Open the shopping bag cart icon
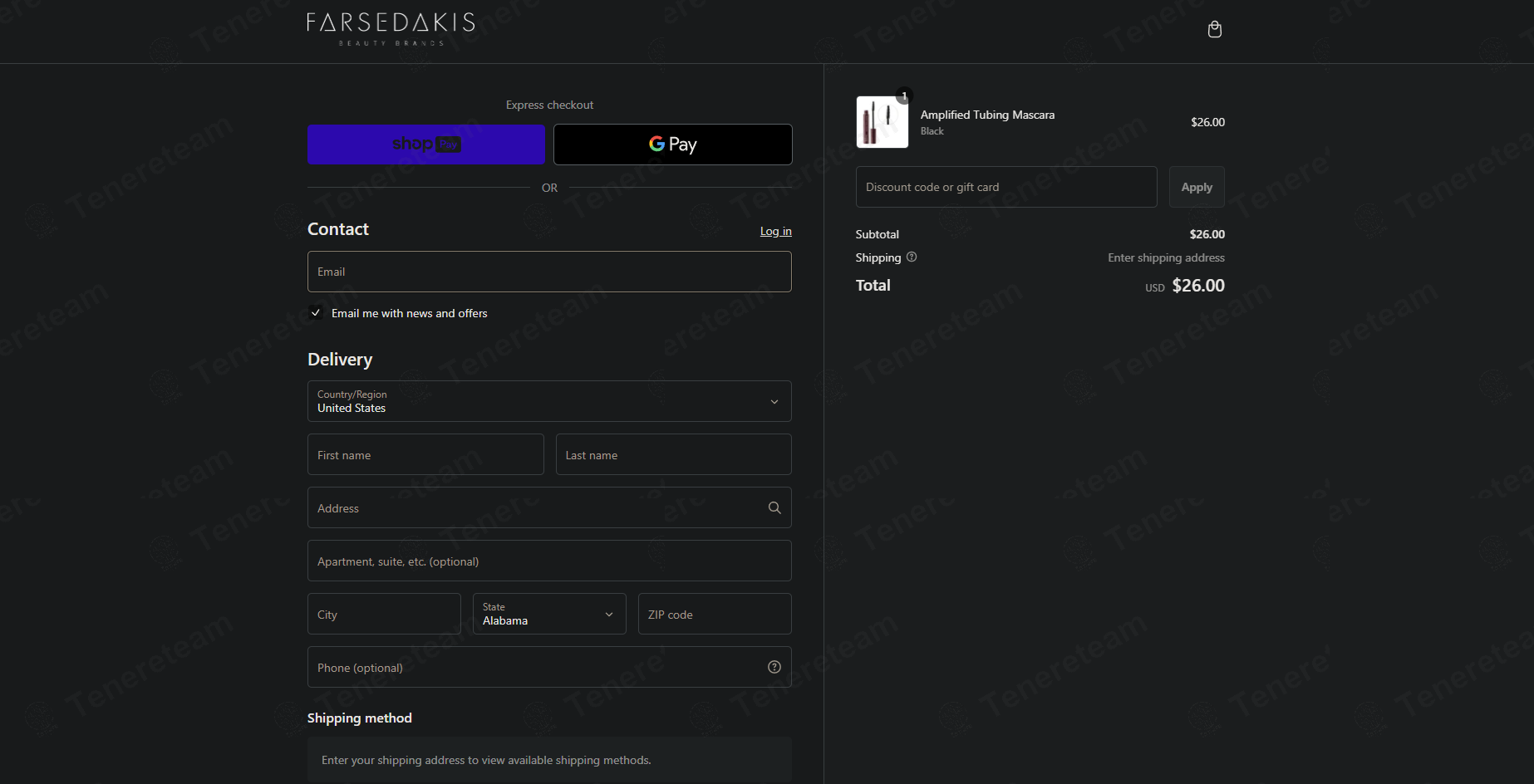 (x=1214, y=30)
